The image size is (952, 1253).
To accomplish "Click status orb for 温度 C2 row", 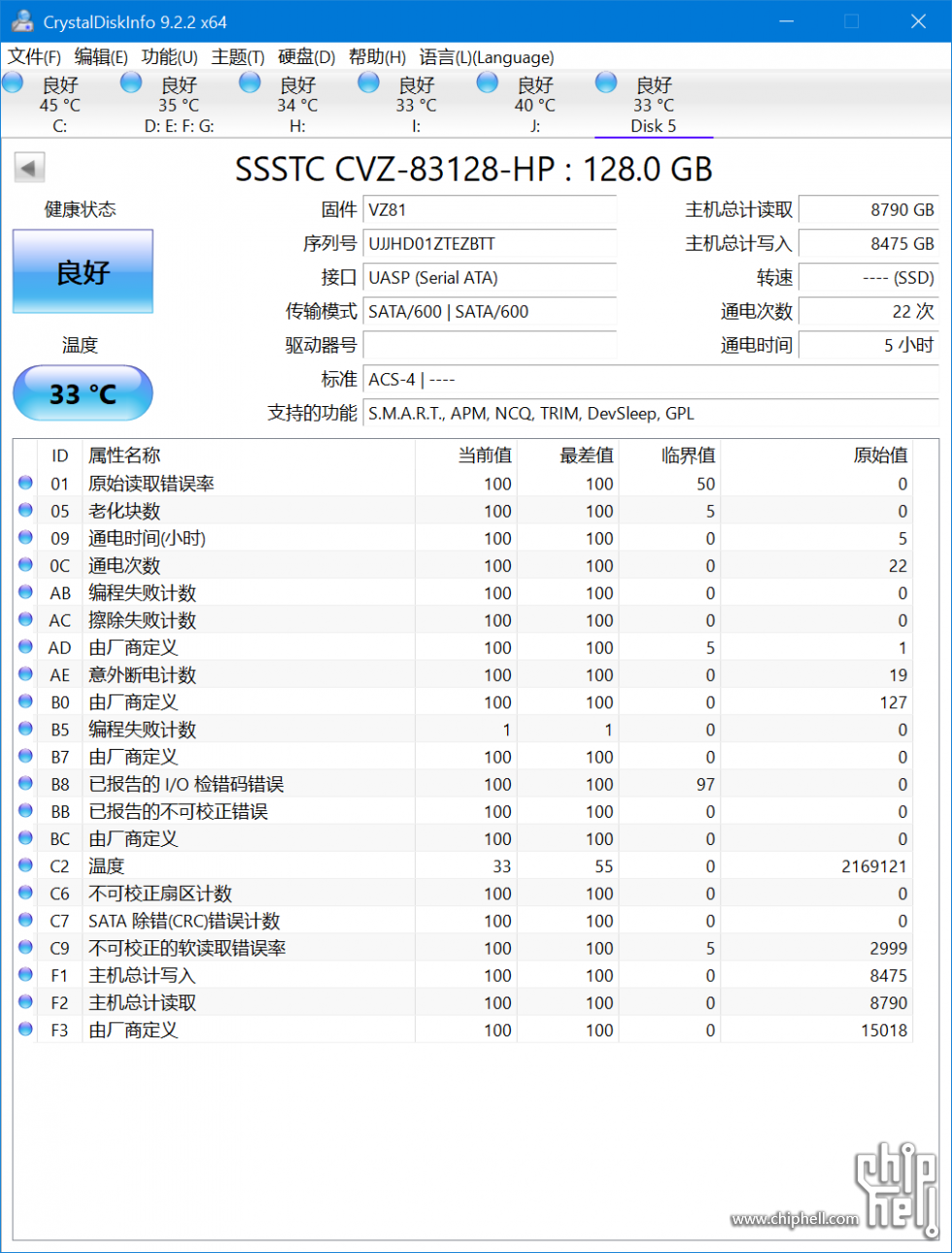I will tap(25, 864).
